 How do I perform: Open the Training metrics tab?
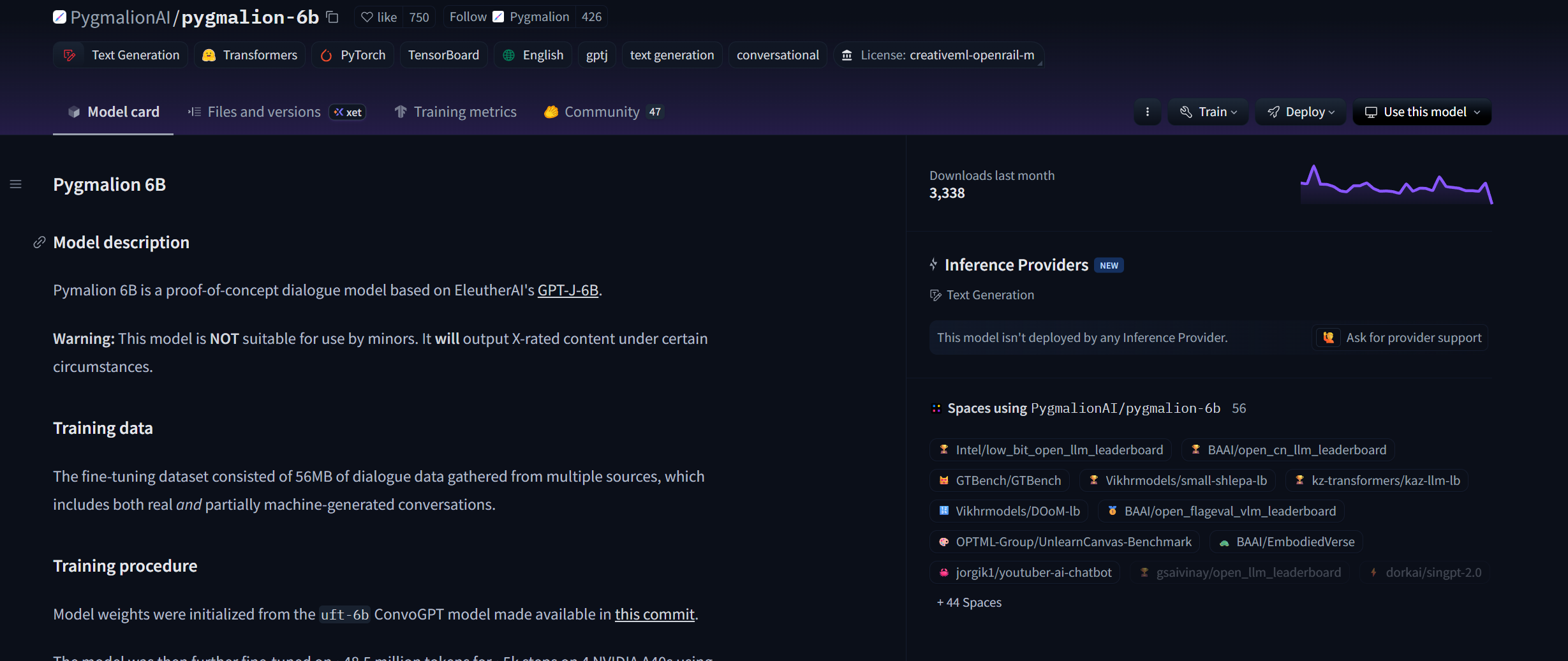coord(455,112)
